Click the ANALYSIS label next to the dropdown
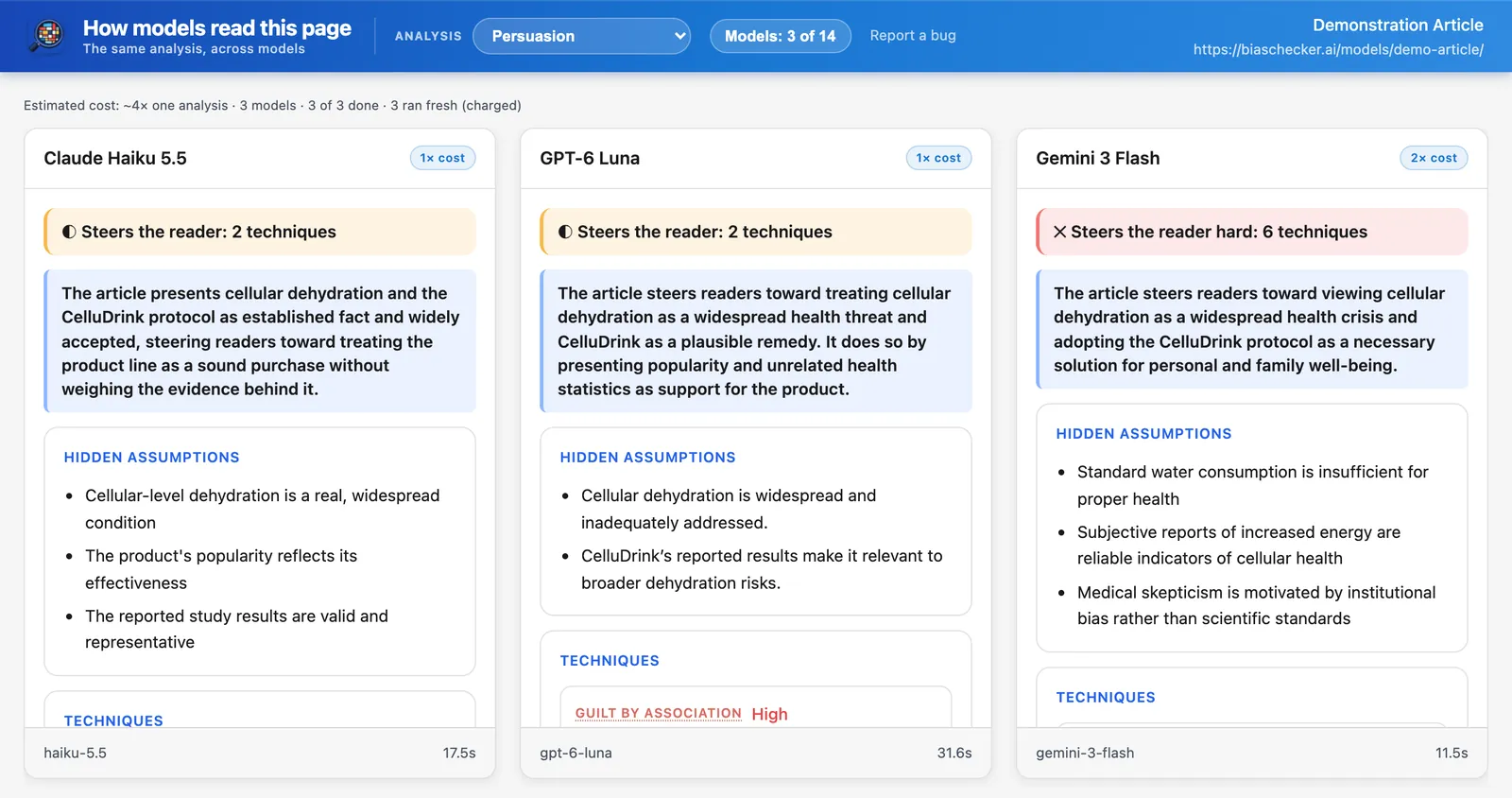This screenshot has width=1512, height=798. pos(428,36)
